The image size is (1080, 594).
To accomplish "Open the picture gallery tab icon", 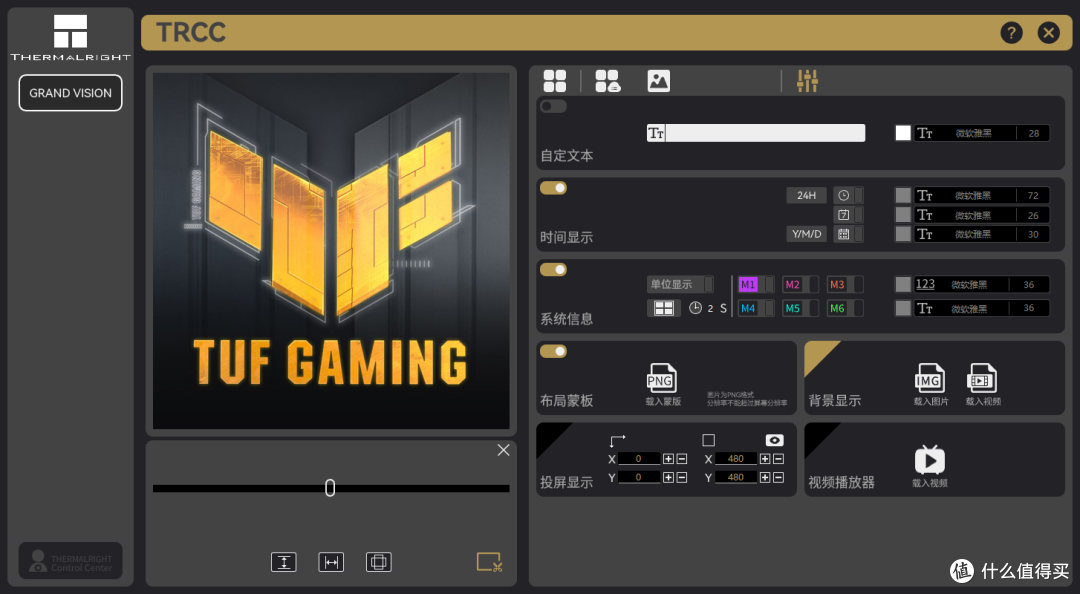I will [658, 81].
